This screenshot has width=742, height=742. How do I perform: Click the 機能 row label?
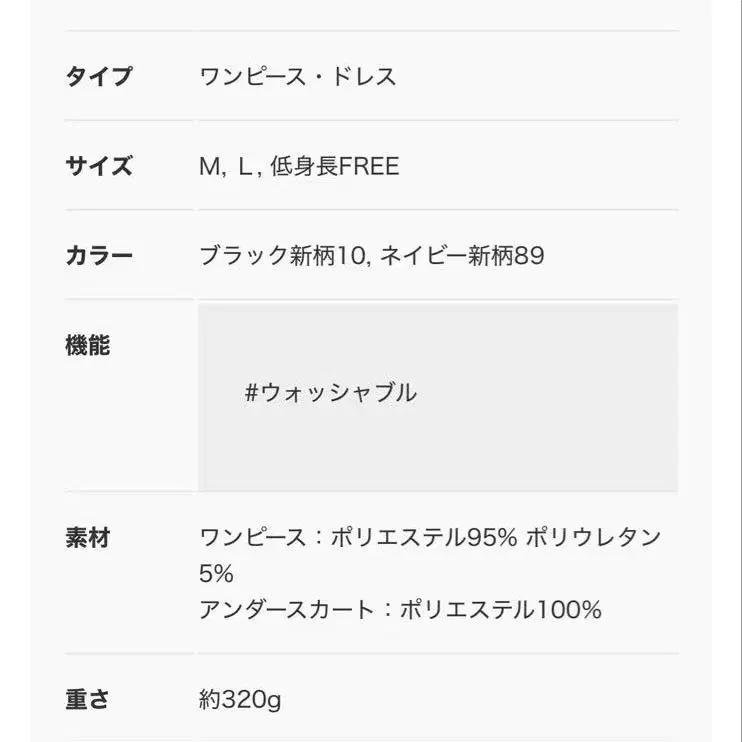click(88, 346)
